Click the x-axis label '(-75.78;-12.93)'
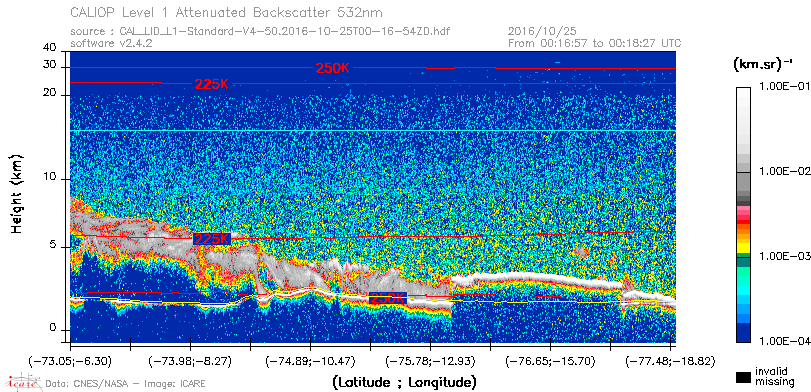This screenshot has width=811, height=392. (x=430, y=360)
